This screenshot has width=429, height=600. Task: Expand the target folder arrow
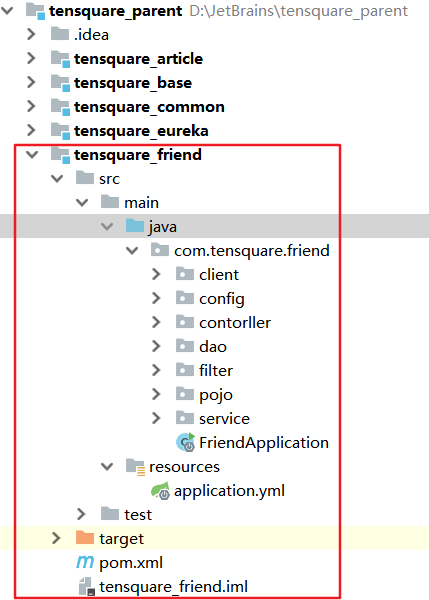click(56, 538)
